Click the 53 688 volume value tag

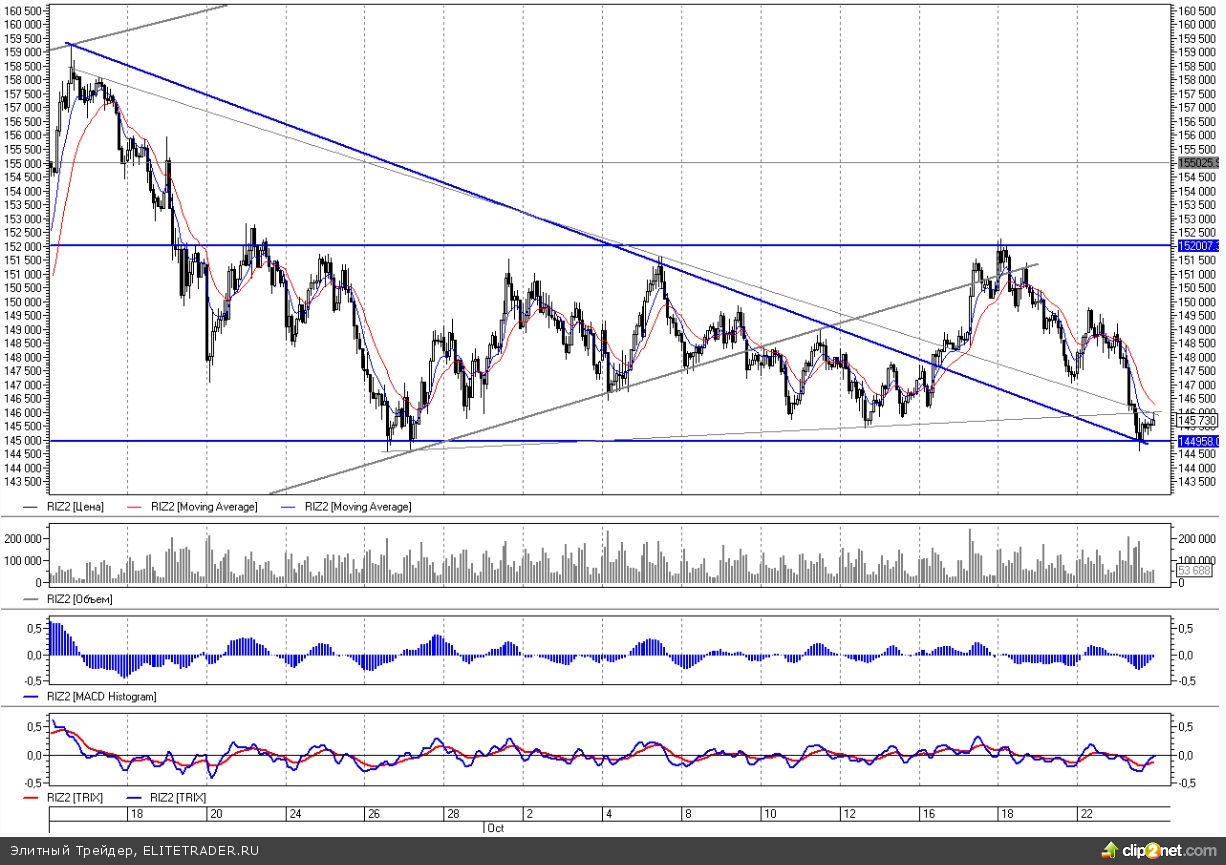coord(1194,570)
